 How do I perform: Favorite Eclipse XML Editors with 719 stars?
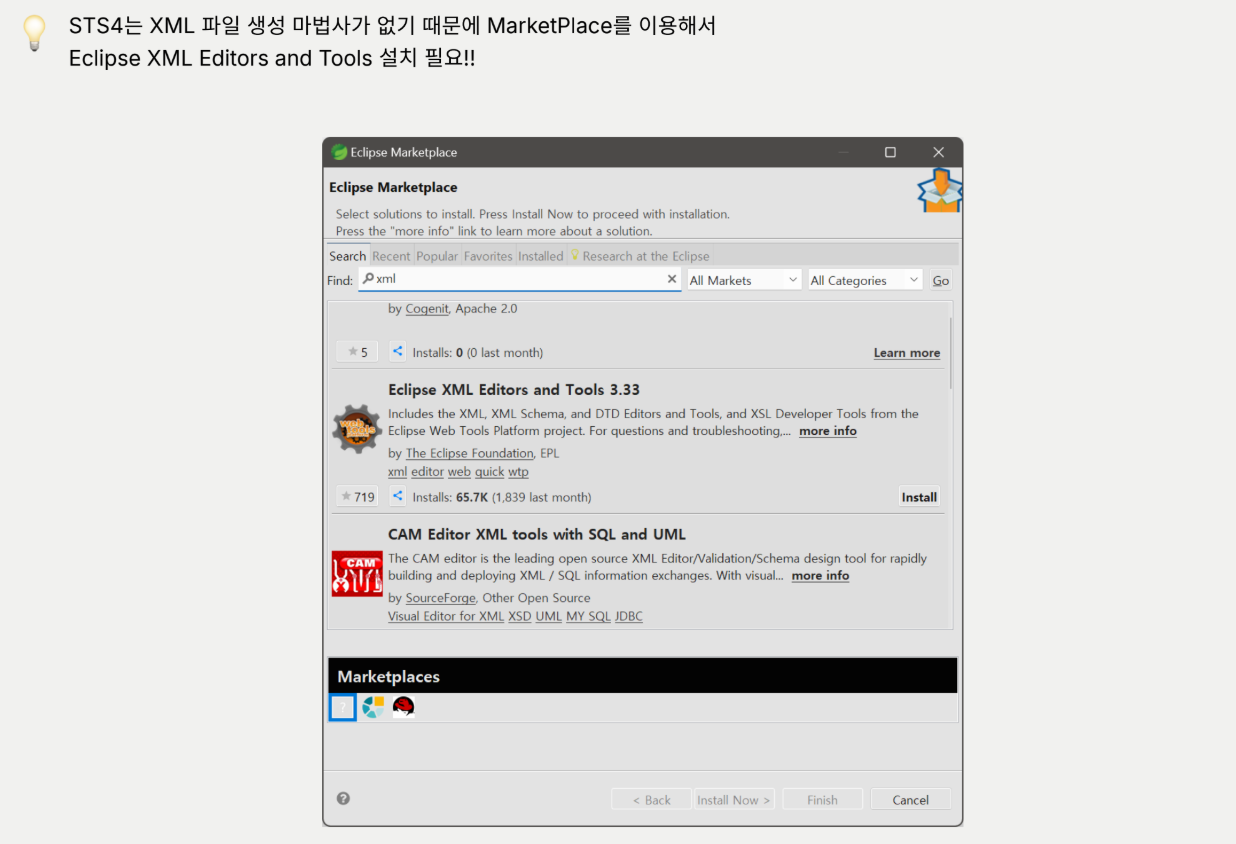357,496
